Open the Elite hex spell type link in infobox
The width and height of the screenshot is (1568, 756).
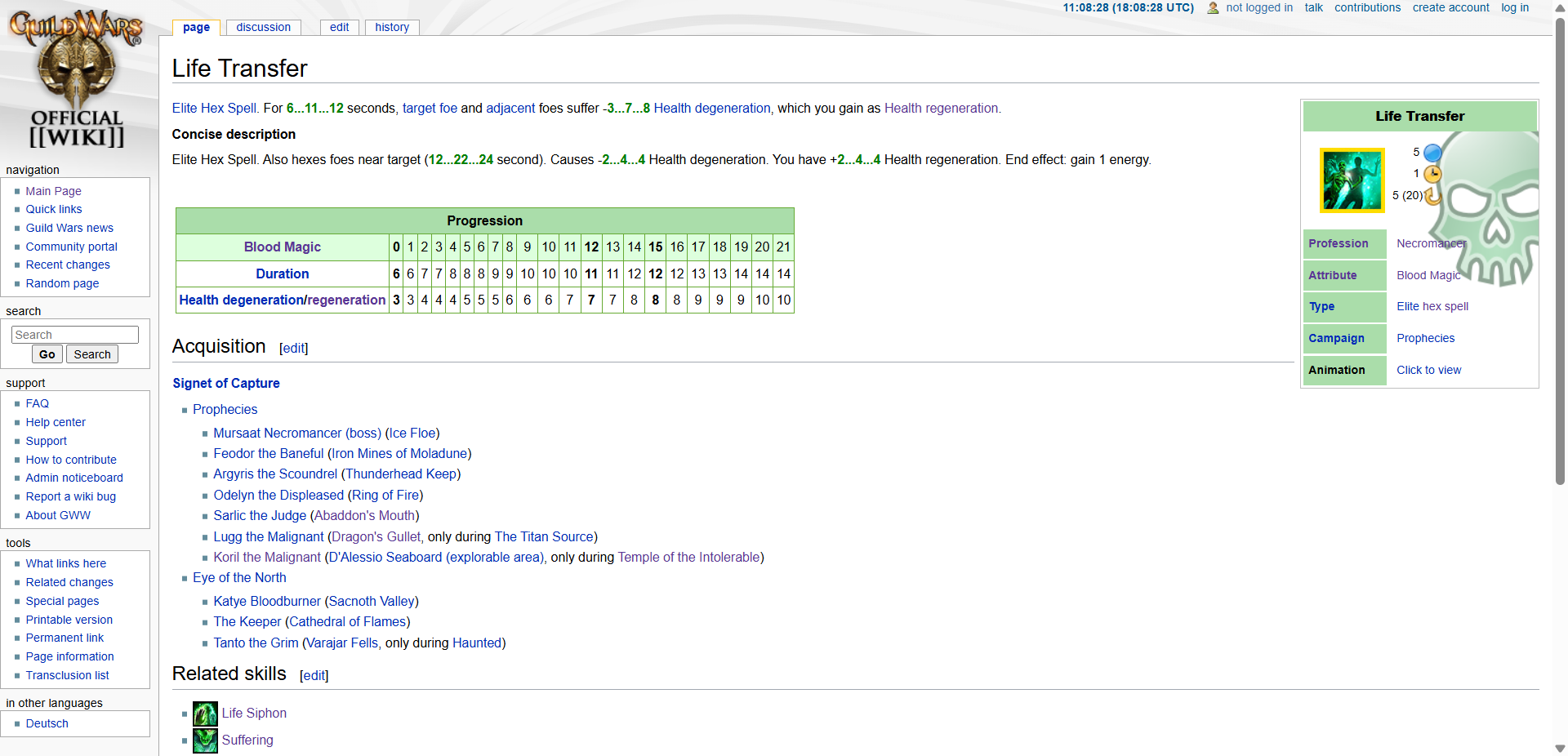[1432, 306]
